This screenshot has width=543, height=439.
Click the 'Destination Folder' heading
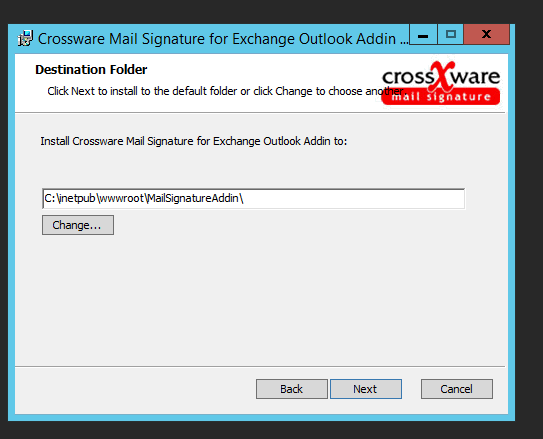(x=91, y=70)
